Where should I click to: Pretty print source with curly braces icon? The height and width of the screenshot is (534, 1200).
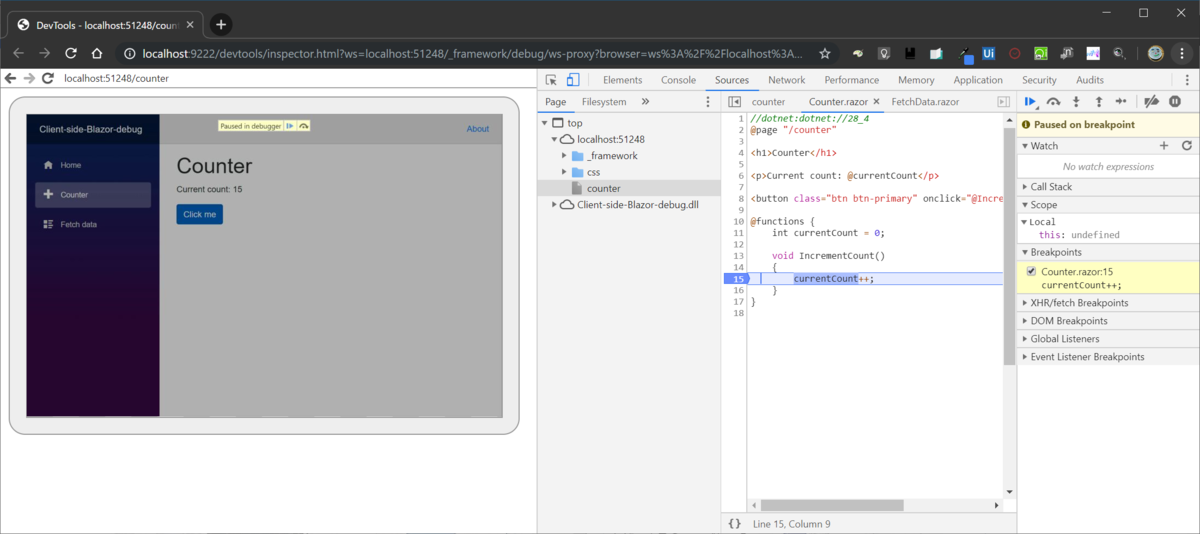[x=734, y=523]
